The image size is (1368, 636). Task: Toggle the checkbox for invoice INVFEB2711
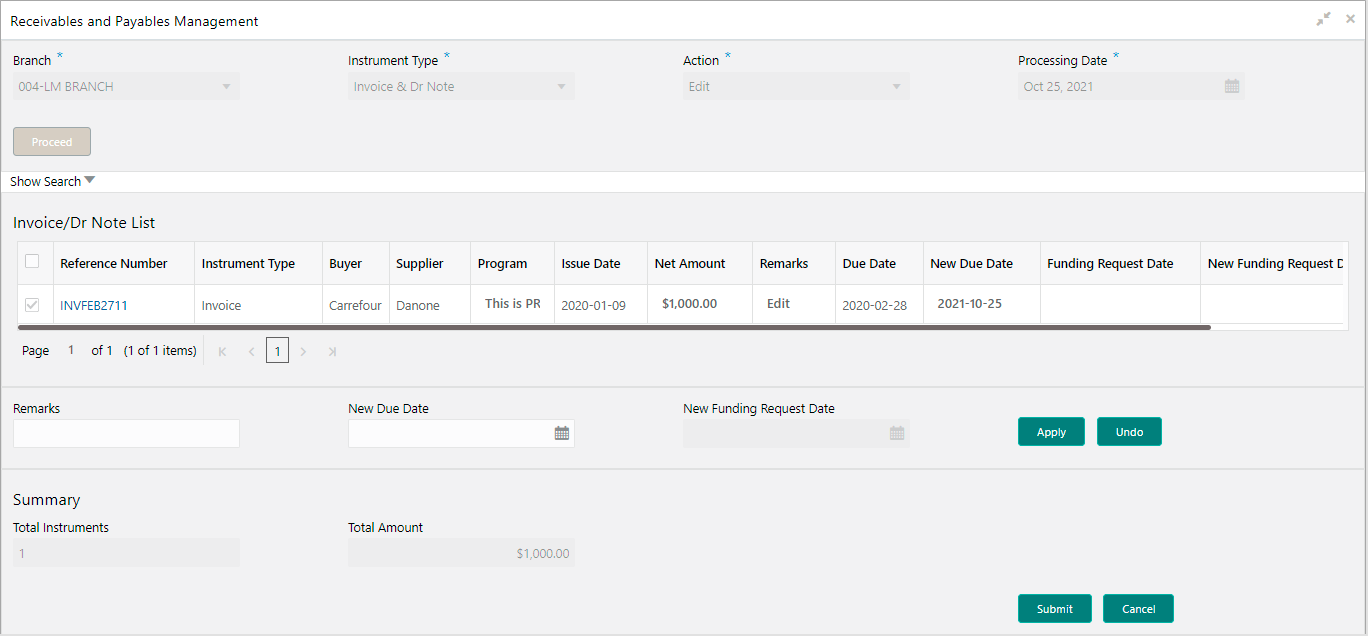[x=32, y=304]
